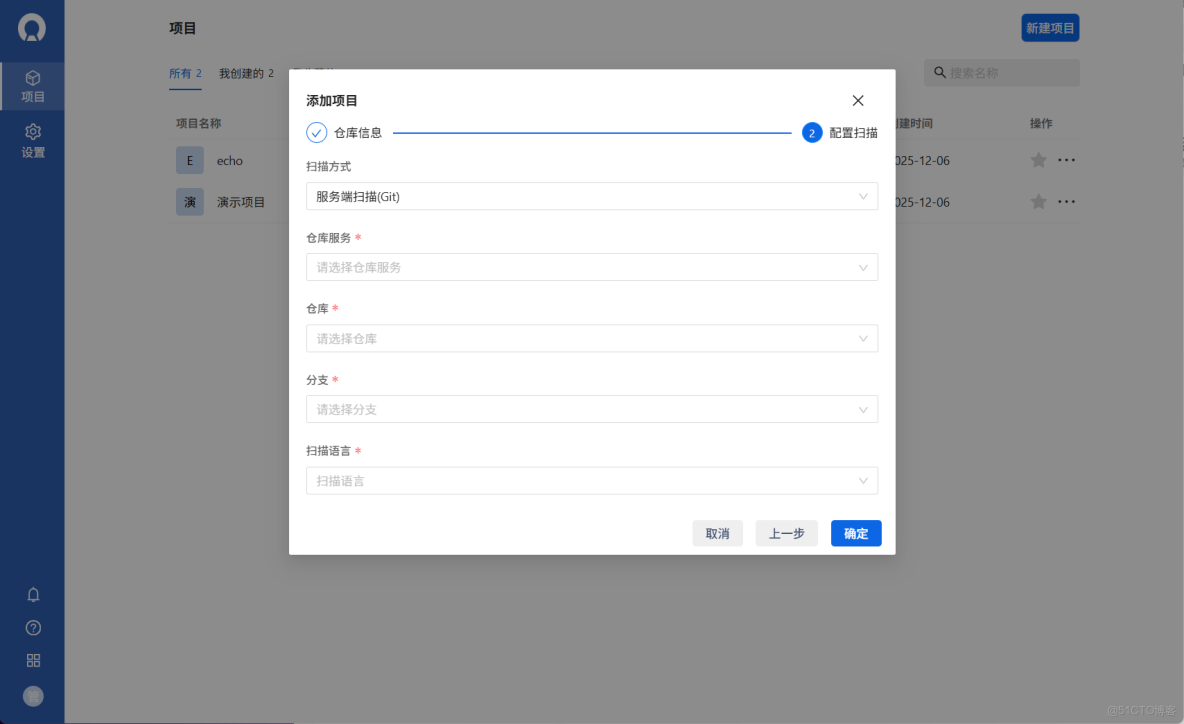The width and height of the screenshot is (1184, 724).
Task: Open the 仓库服务 dropdown
Action: (x=592, y=267)
